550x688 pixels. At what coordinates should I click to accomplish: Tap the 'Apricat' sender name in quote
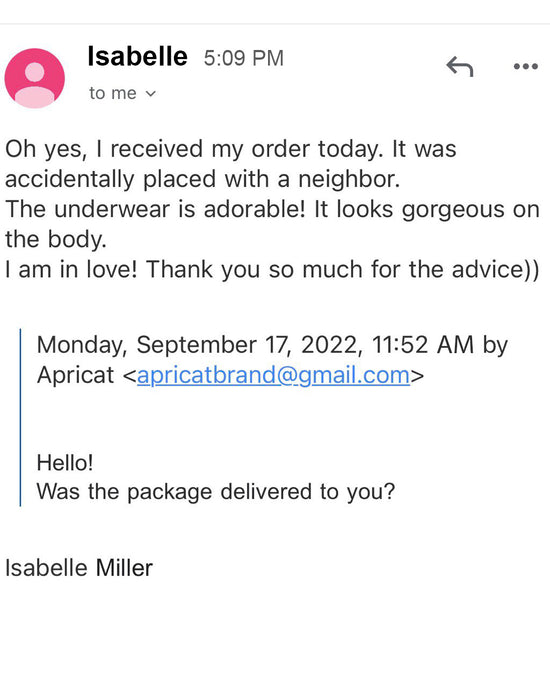click(x=75, y=375)
